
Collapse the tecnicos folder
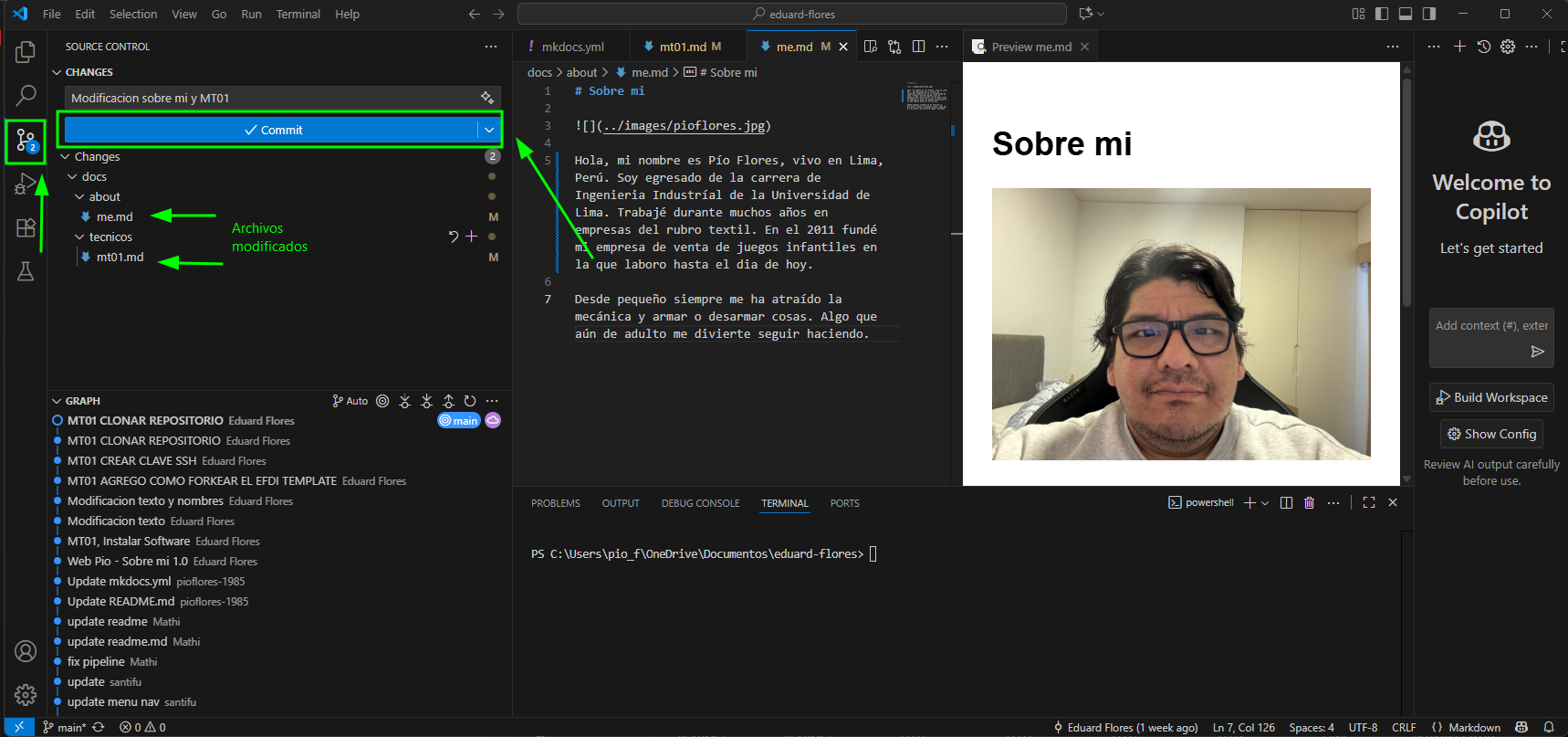[79, 237]
